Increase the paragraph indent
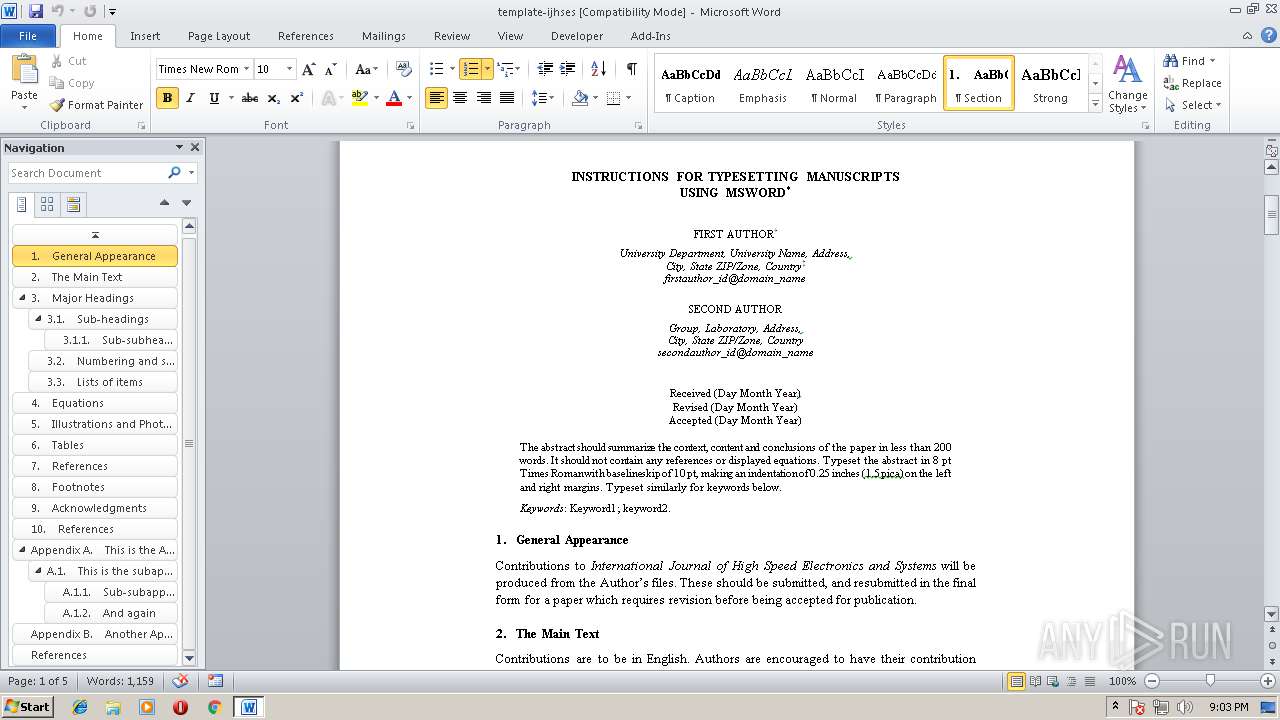The width and height of the screenshot is (1280, 720). [568, 70]
